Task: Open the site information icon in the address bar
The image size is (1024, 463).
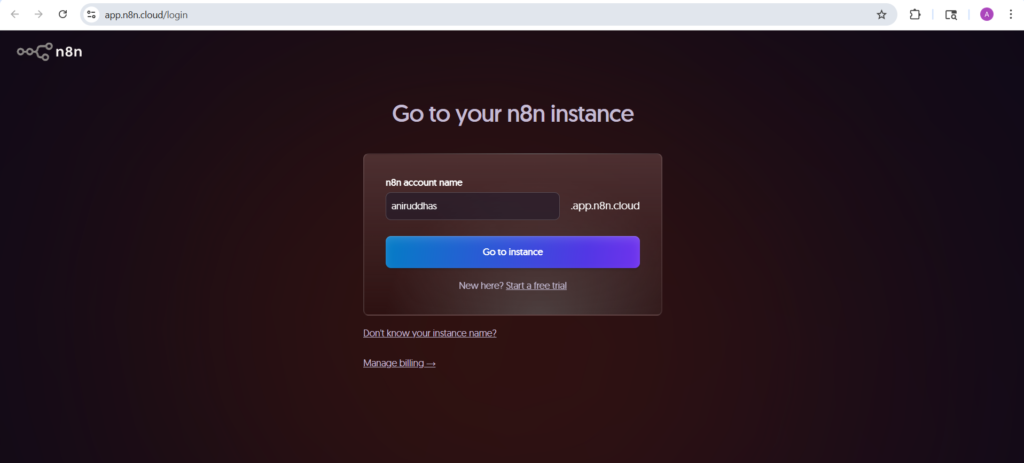Action: click(x=91, y=14)
